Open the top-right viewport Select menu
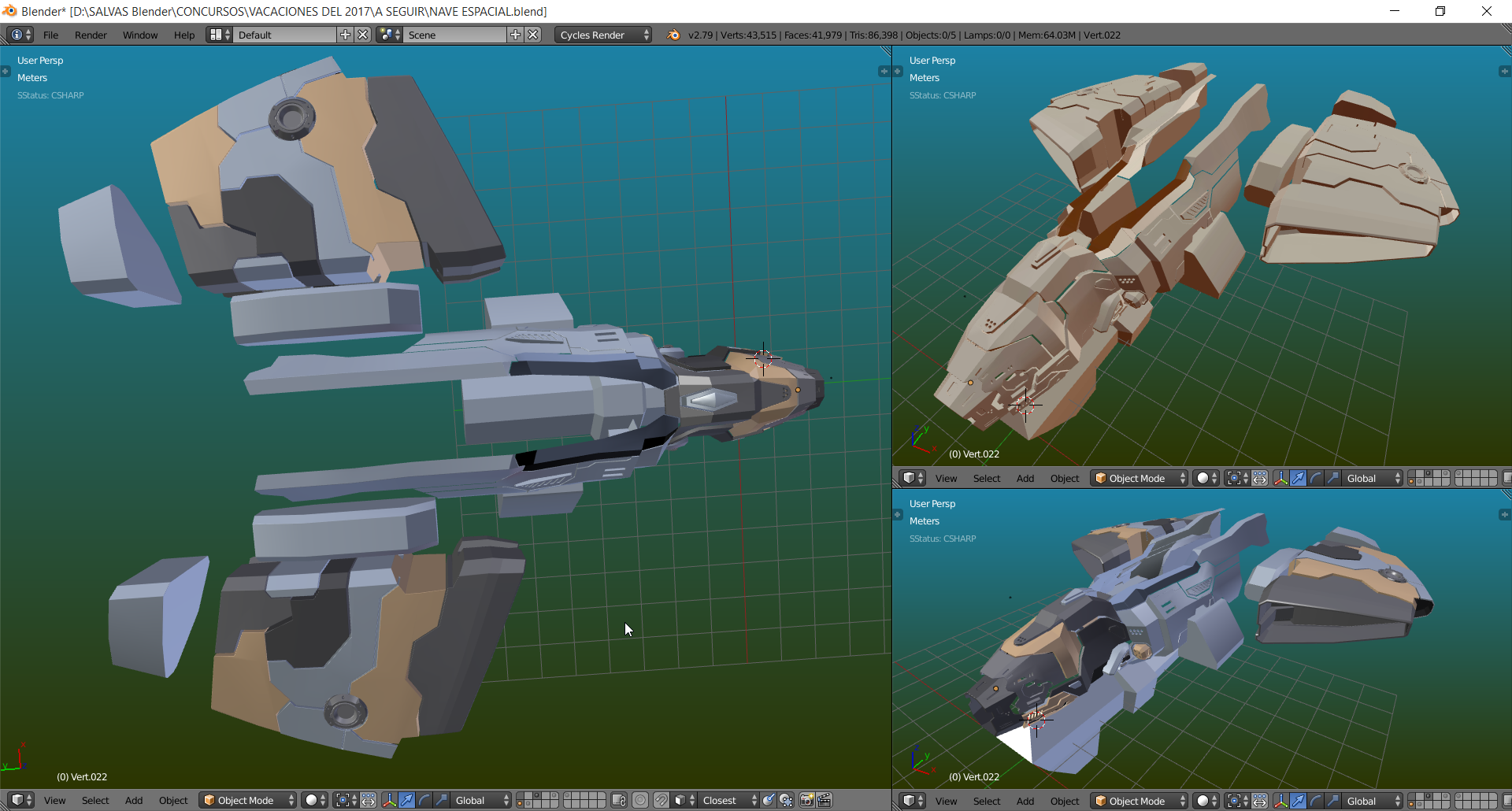This screenshot has width=1512, height=811. (987, 478)
